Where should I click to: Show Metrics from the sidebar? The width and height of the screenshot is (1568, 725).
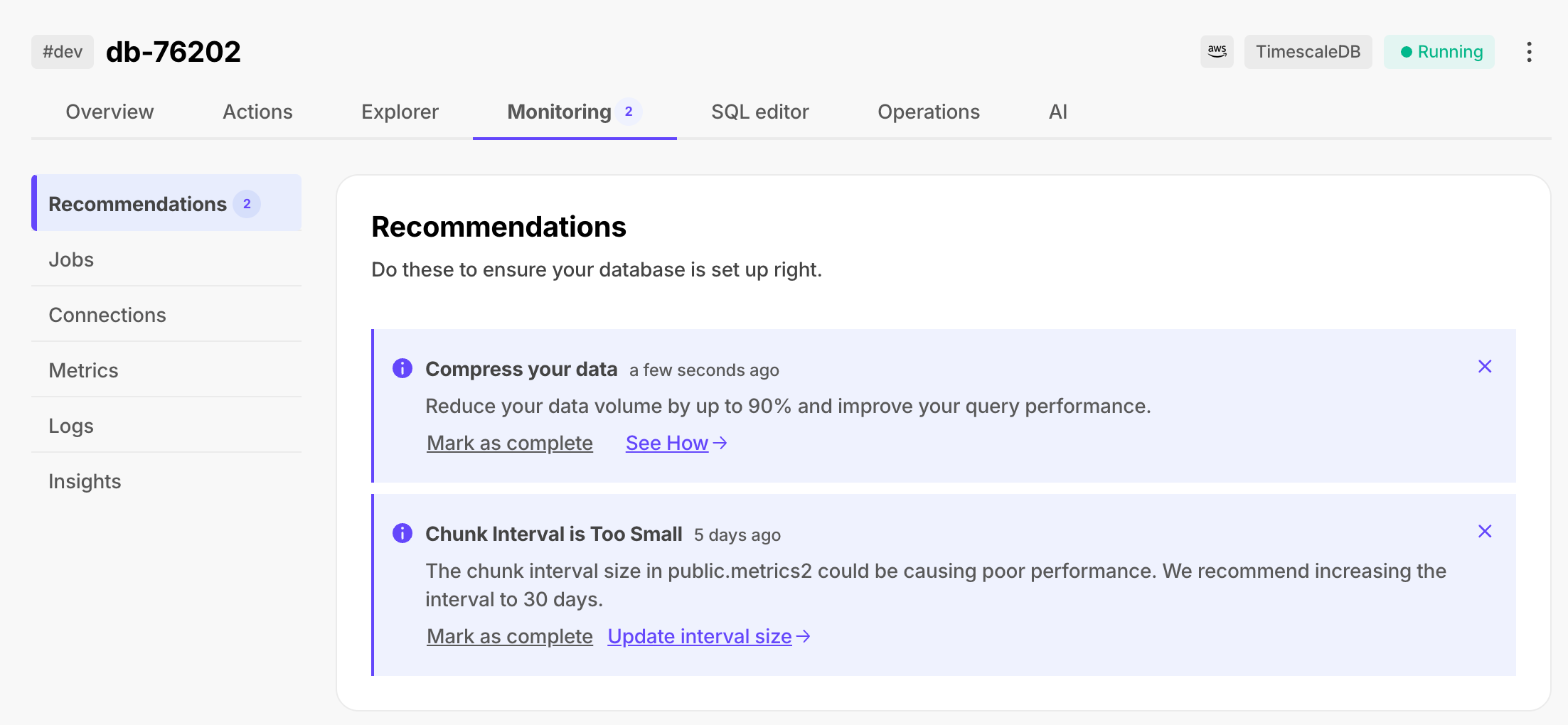(83, 371)
